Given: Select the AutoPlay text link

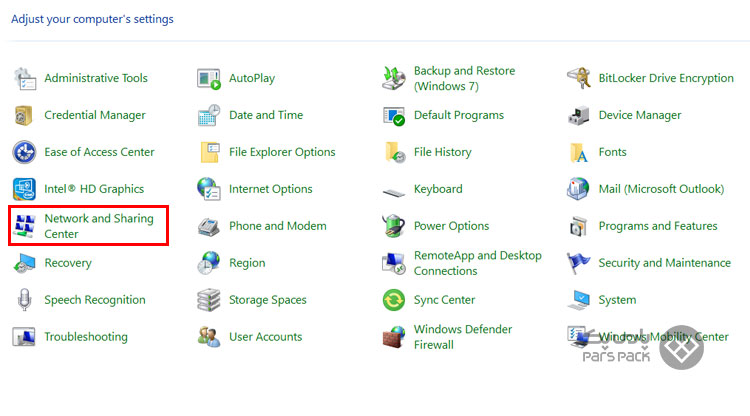Looking at the screenshot, I should click(x=252, y=78).
